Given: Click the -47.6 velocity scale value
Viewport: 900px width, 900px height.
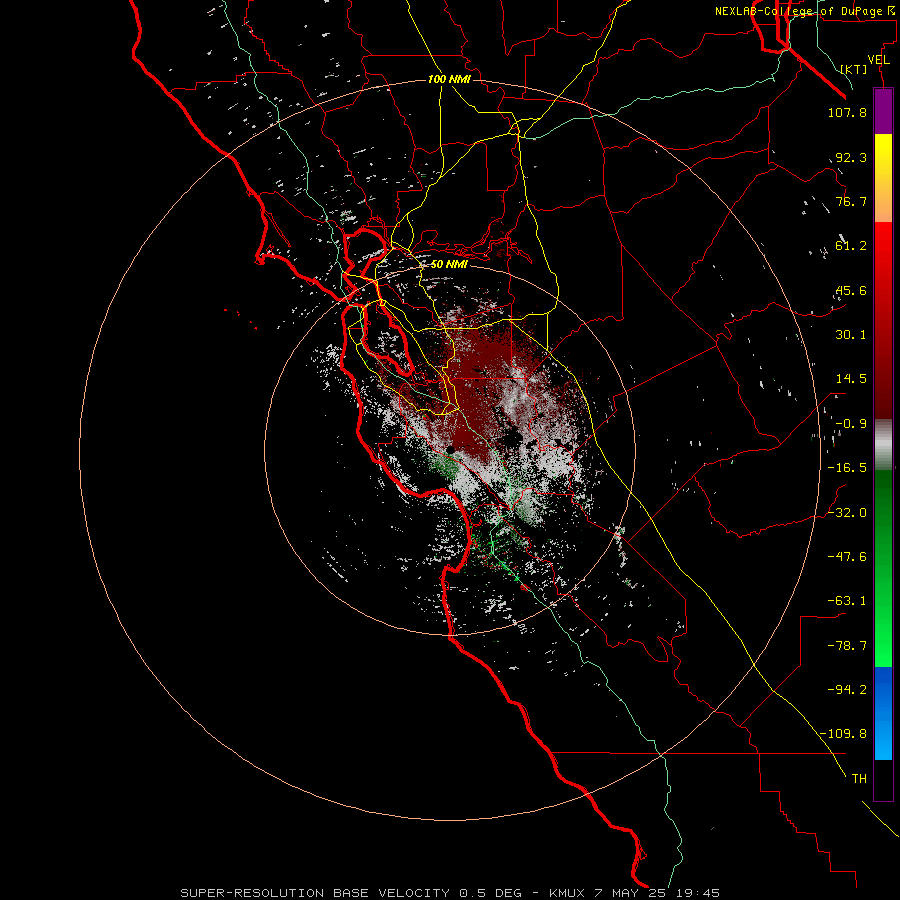Looking at the screenshot, I should [847, 557].
